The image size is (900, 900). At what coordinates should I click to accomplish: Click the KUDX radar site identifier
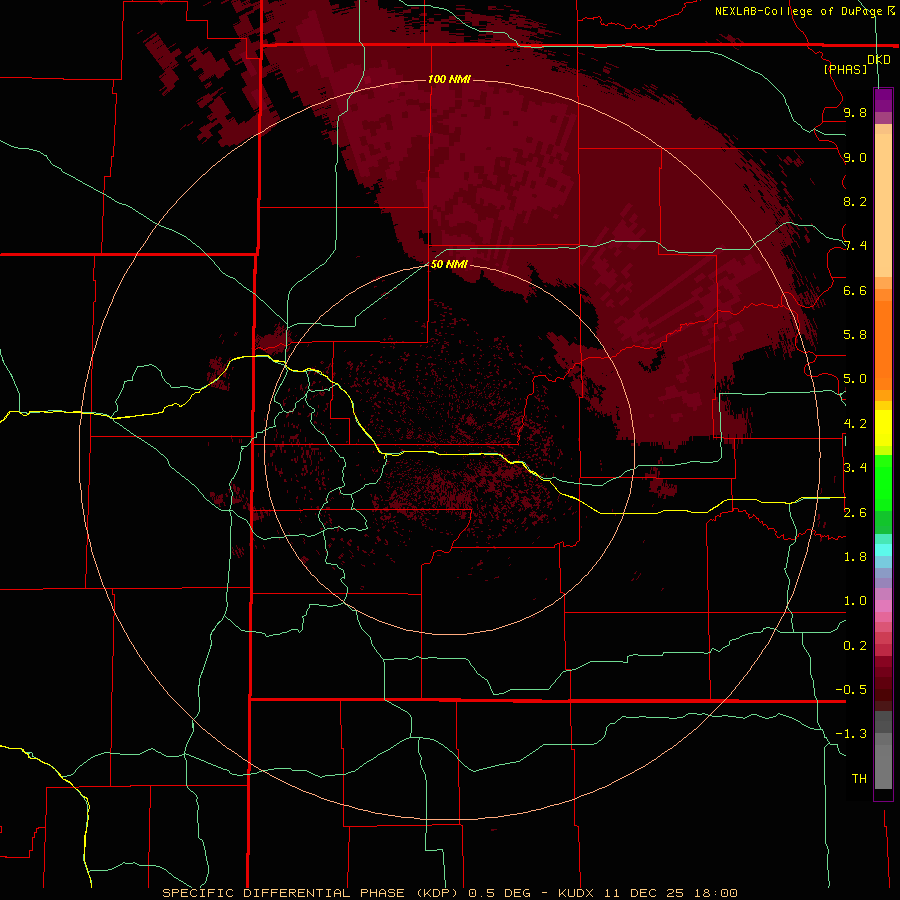[577, 893]
